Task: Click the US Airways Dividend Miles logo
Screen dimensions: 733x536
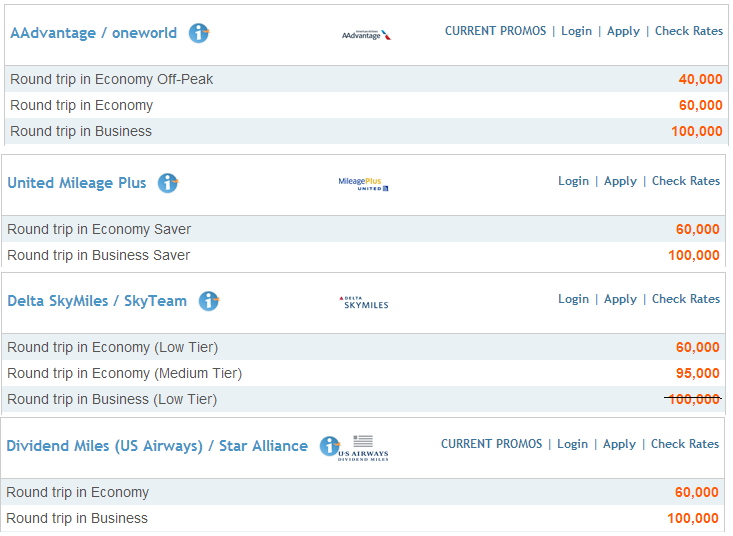Action: pos(363,448)
